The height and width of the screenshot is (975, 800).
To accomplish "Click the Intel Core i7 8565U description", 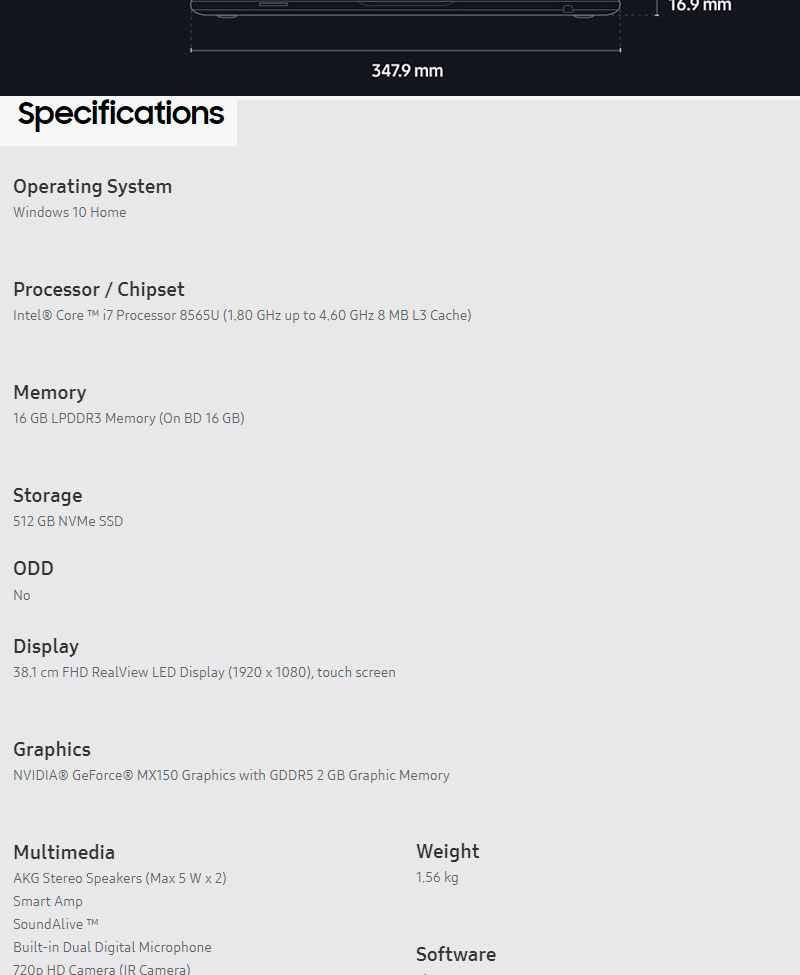I will click(x=242, y=315).
